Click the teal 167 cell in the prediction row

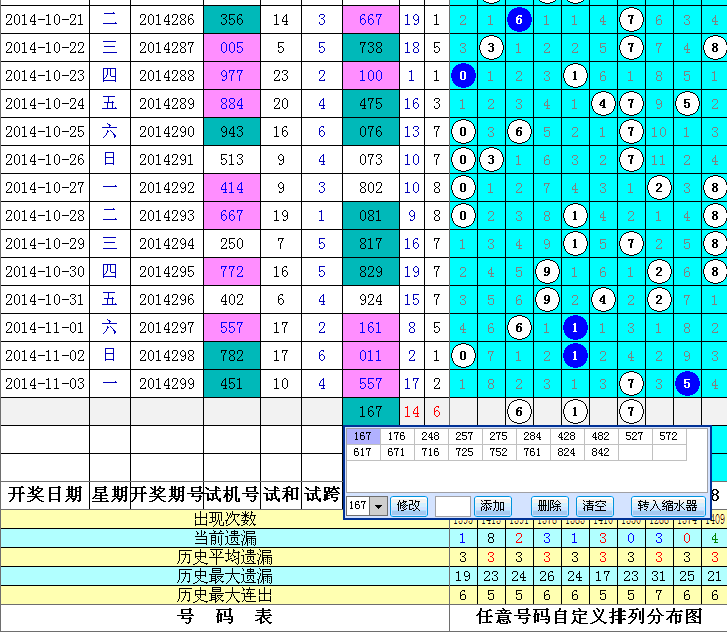pos(370,411)
